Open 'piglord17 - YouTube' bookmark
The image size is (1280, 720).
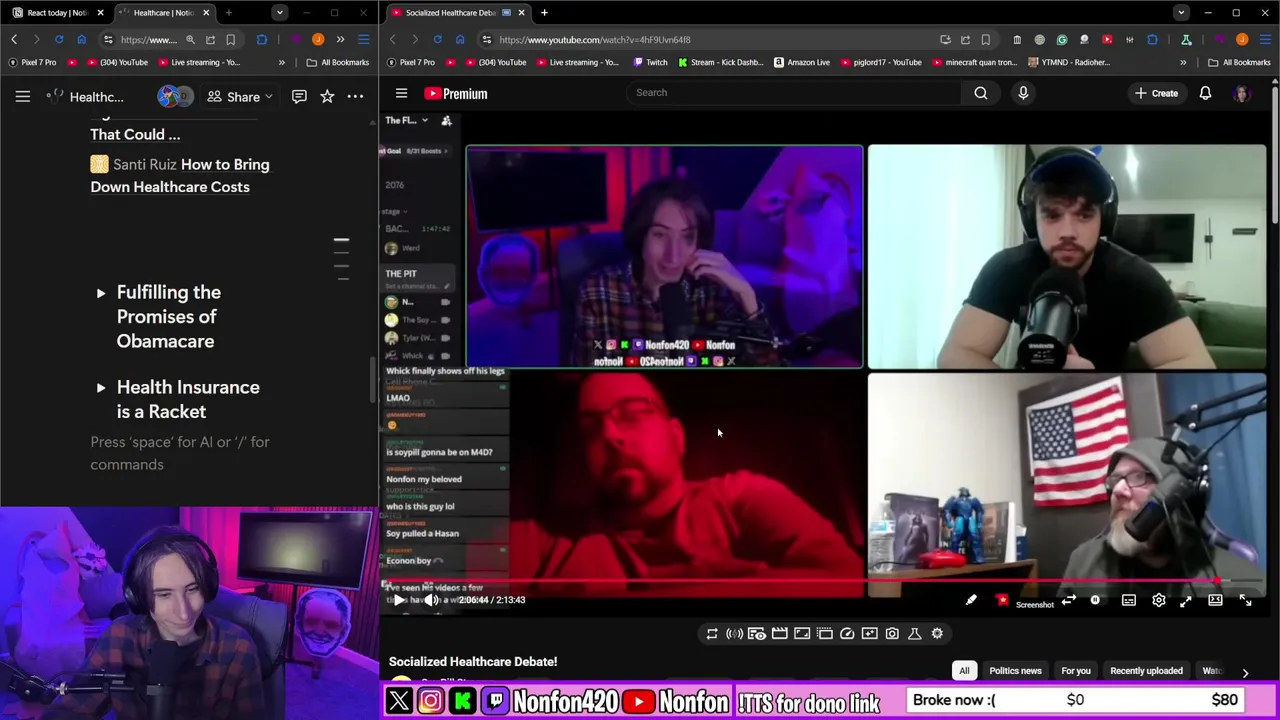point(880,62)
